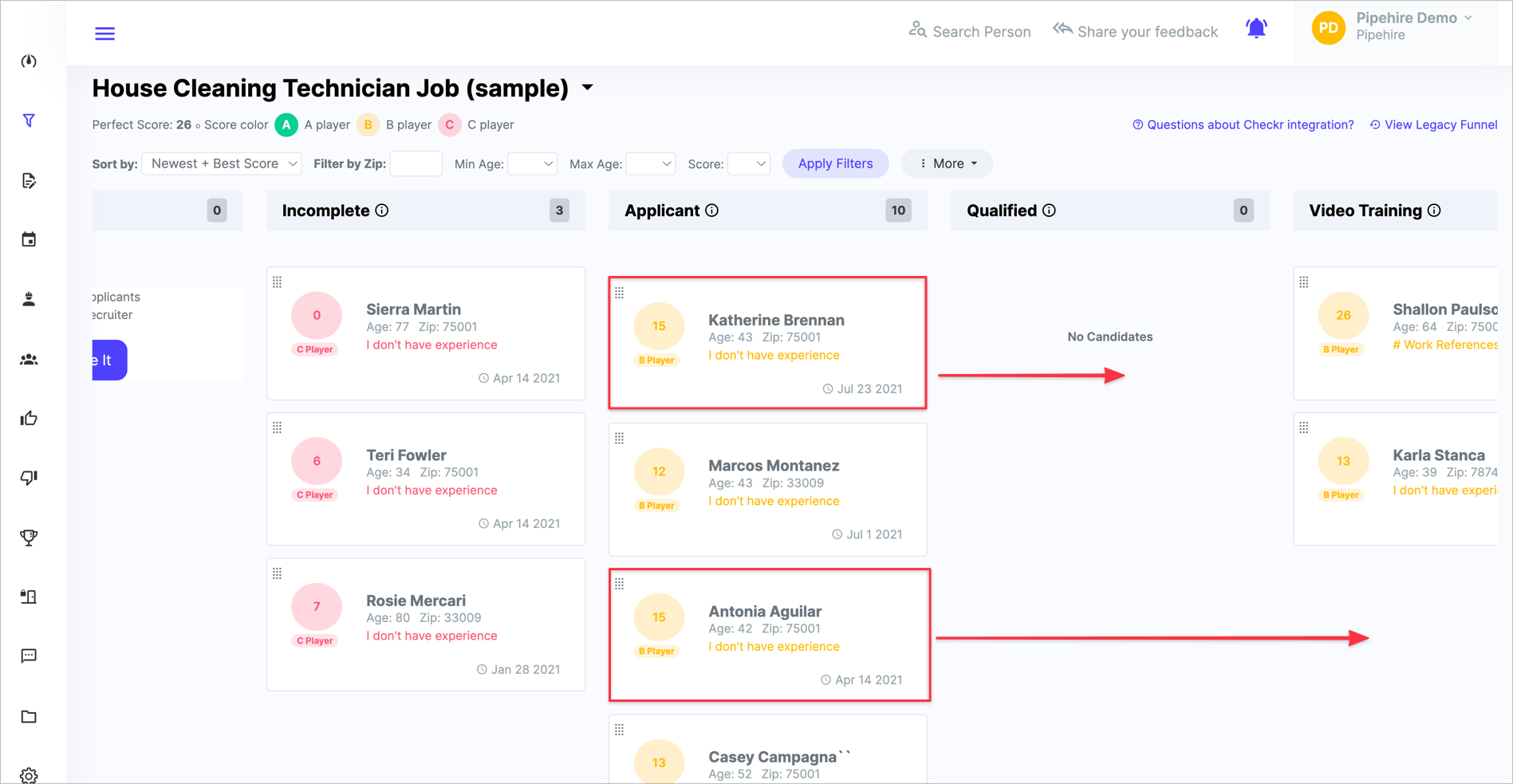The width and height of the screenshot is (1513, 784).
Task: Select the candidate person icon in sidebar
Action: pos(29,299)
